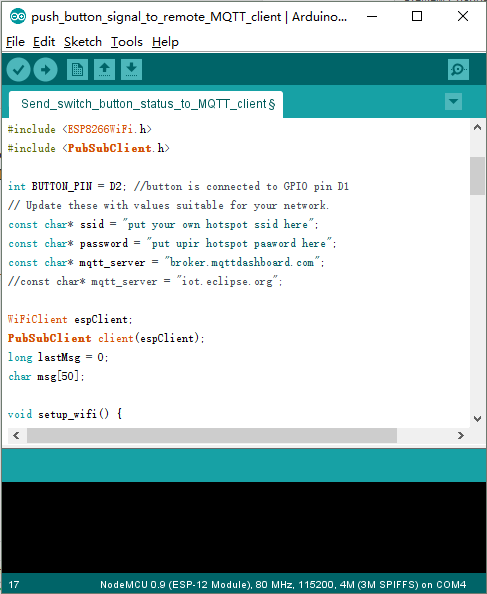Open the Help menu

165,42
